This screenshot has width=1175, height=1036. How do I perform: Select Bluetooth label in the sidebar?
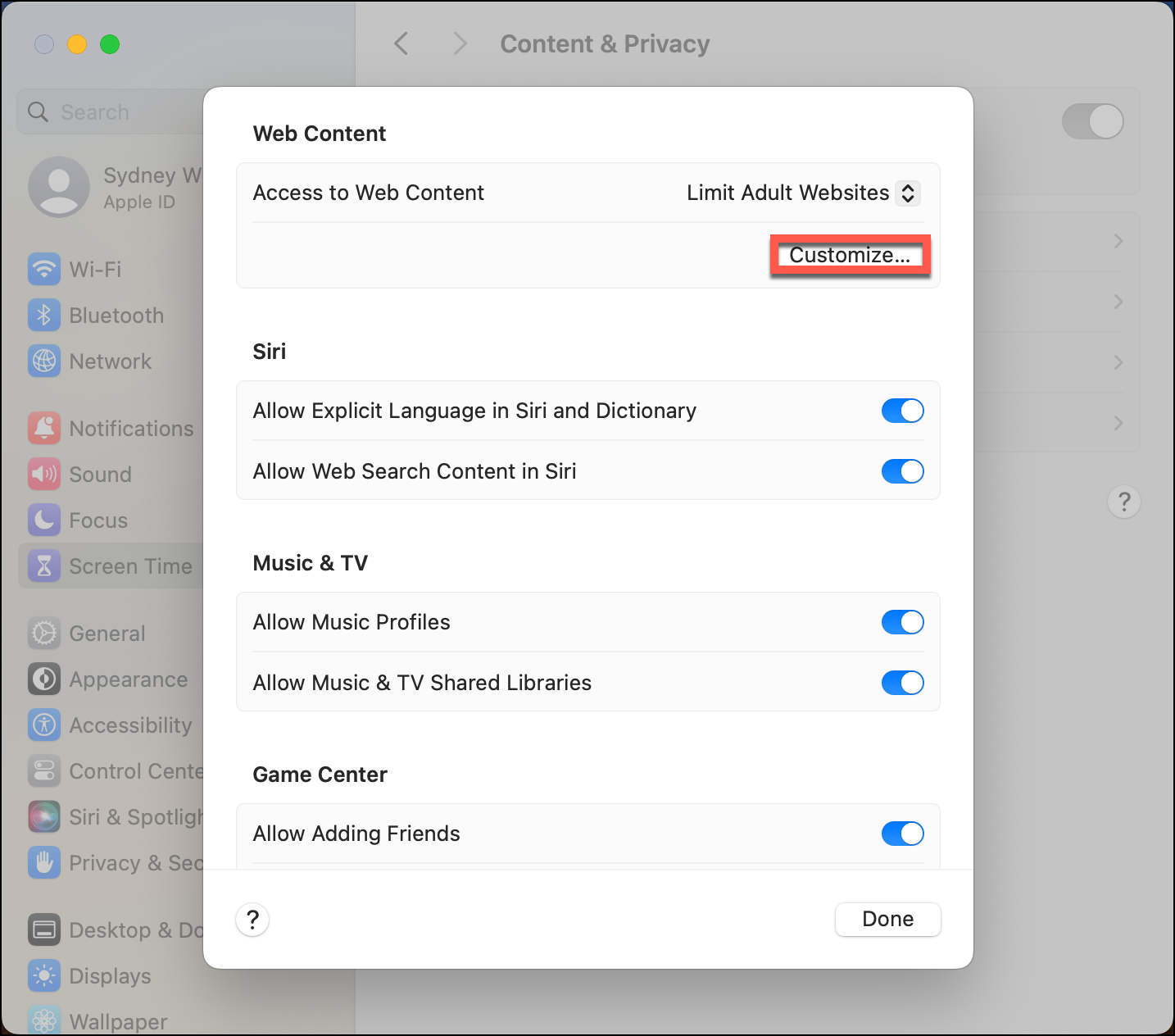pos(116,316)
